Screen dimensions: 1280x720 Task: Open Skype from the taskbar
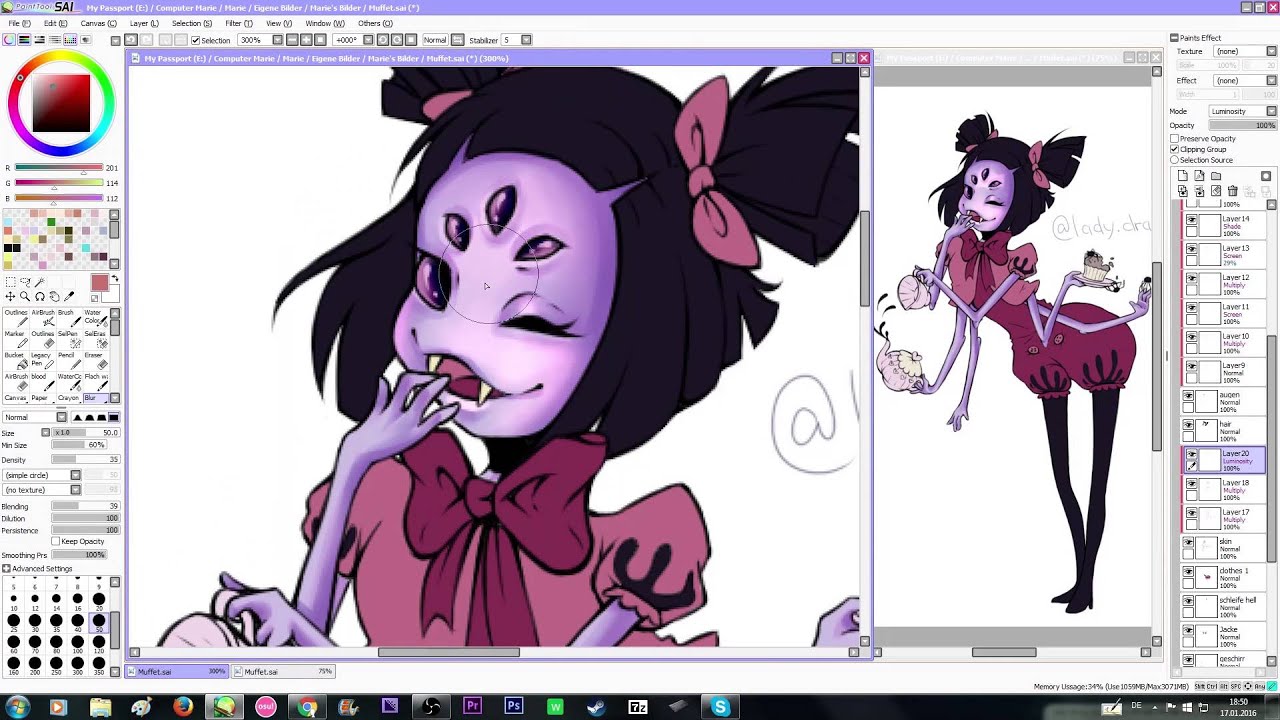point(720,707)
